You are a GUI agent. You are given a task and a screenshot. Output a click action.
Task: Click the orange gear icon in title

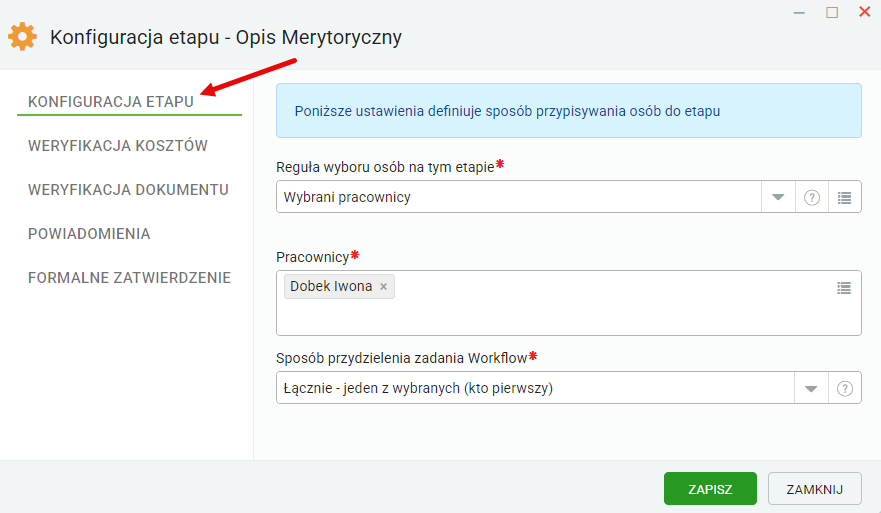(22, 37)
